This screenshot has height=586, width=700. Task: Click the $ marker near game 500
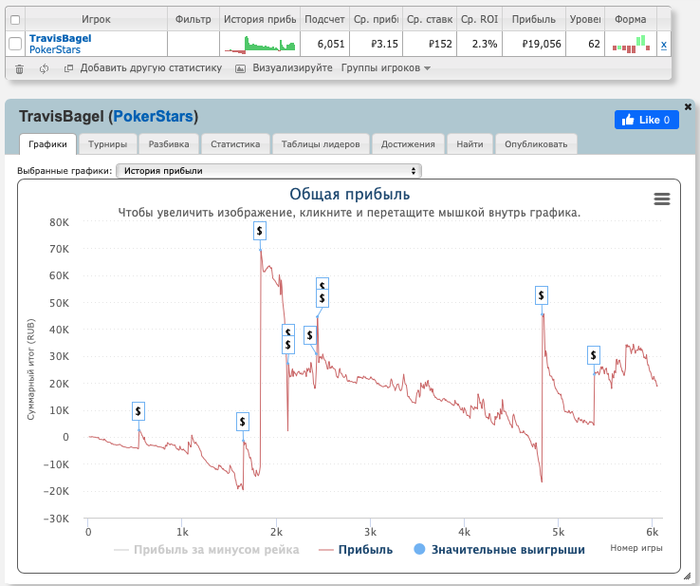138,411
